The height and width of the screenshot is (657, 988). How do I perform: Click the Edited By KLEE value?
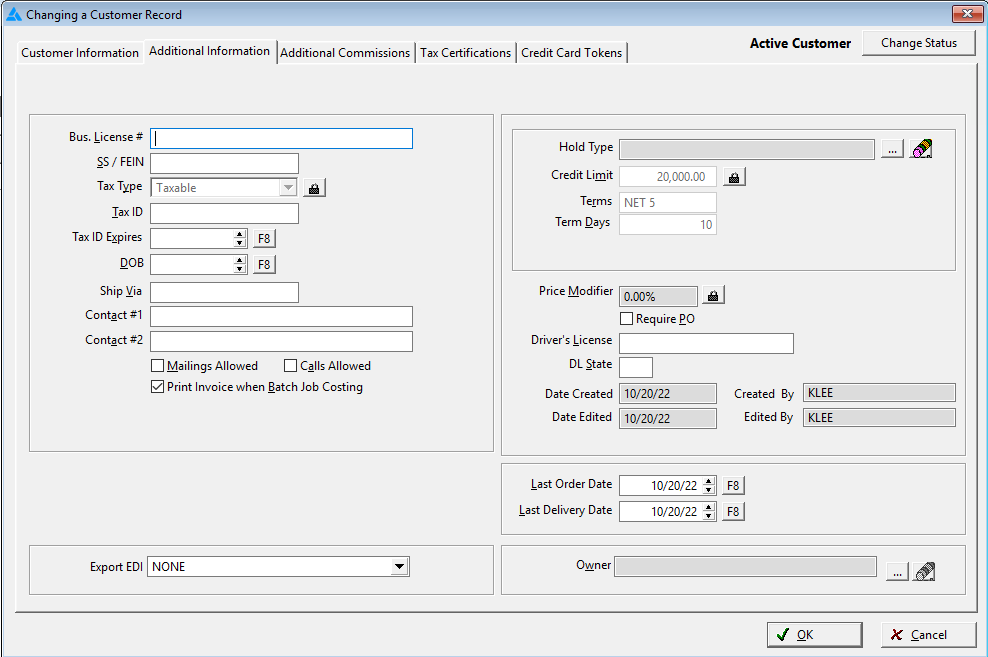point(879,418)
